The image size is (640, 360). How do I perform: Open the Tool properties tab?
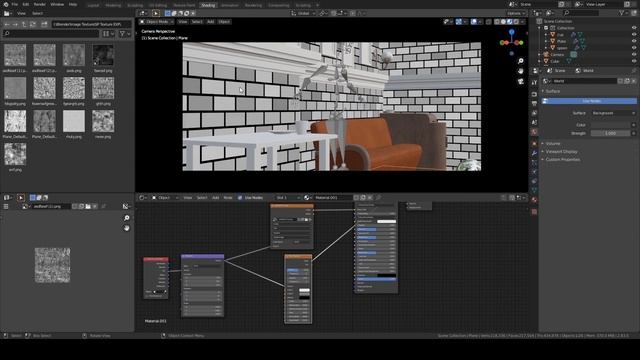click(x=534, y=83)
